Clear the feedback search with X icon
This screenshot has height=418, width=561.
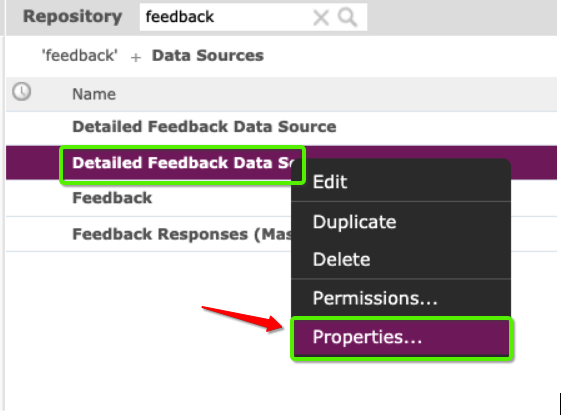(x=321, y=18)
